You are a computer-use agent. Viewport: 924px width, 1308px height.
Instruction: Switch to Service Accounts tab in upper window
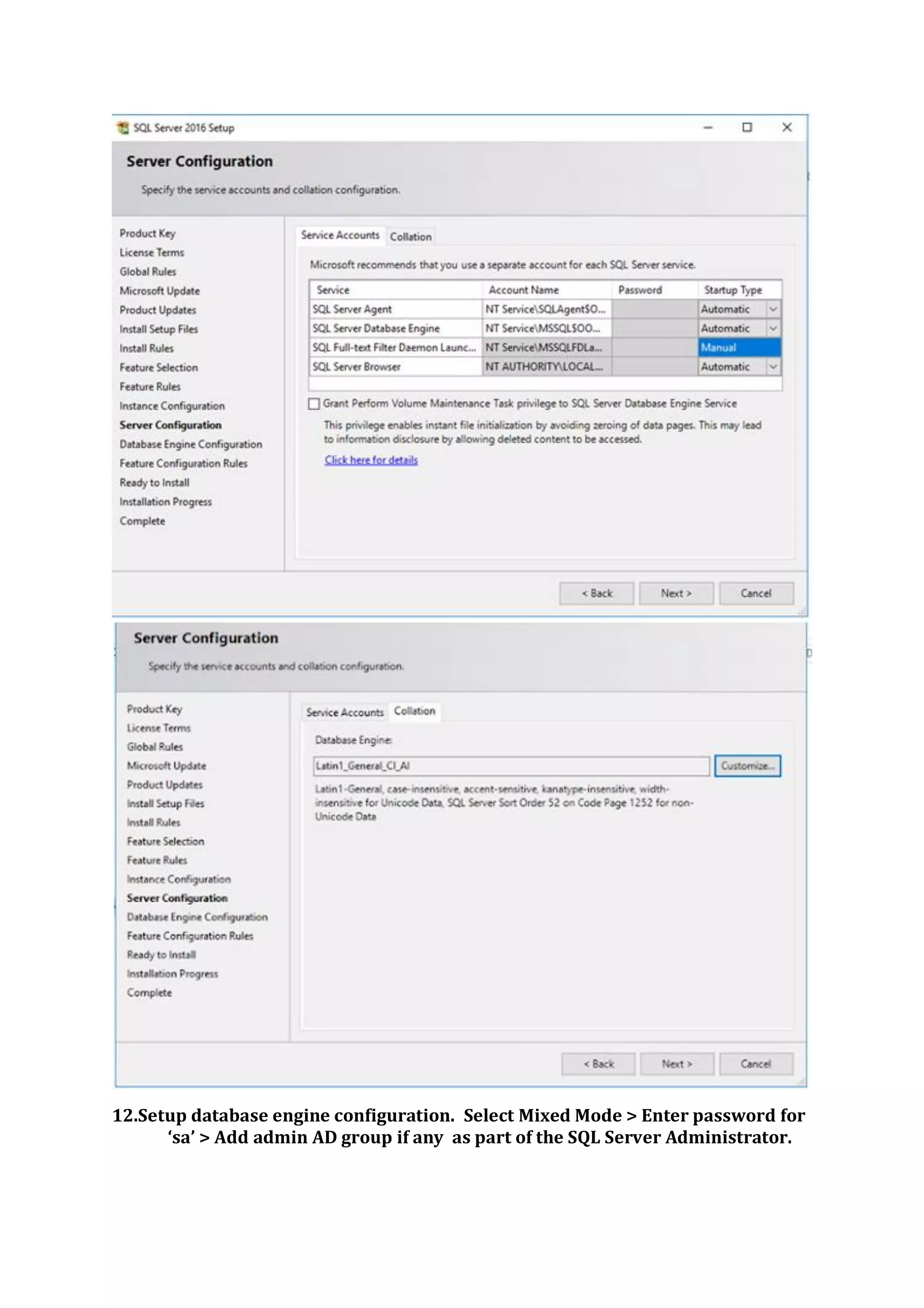coord(340,235)
